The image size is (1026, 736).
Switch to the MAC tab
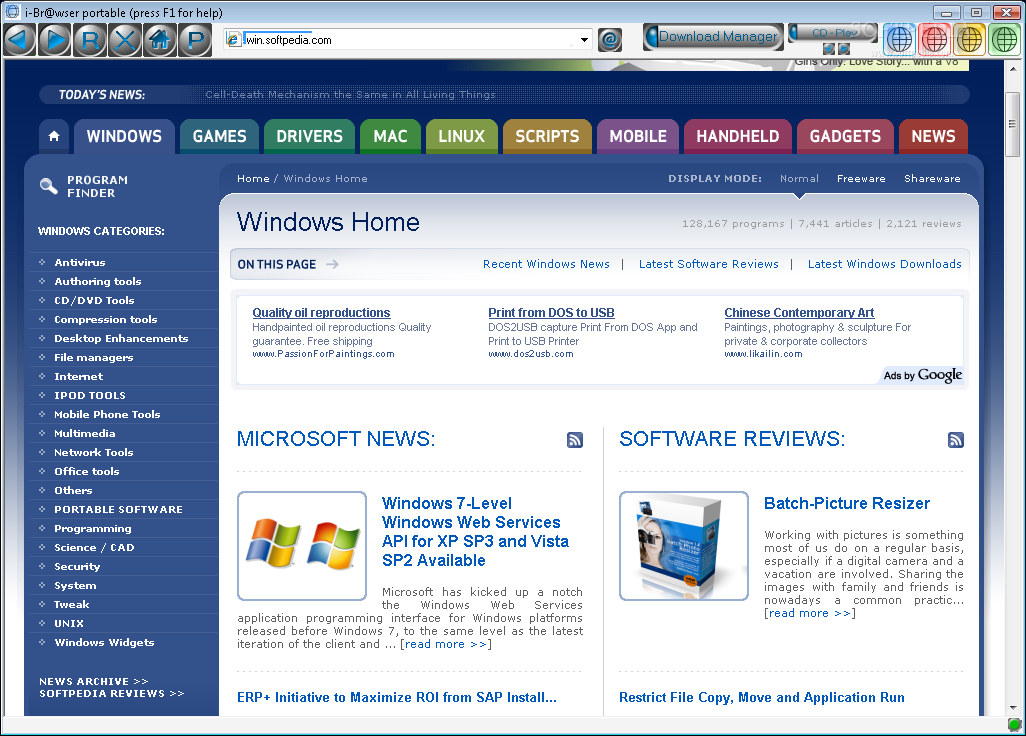pos(391,136)
